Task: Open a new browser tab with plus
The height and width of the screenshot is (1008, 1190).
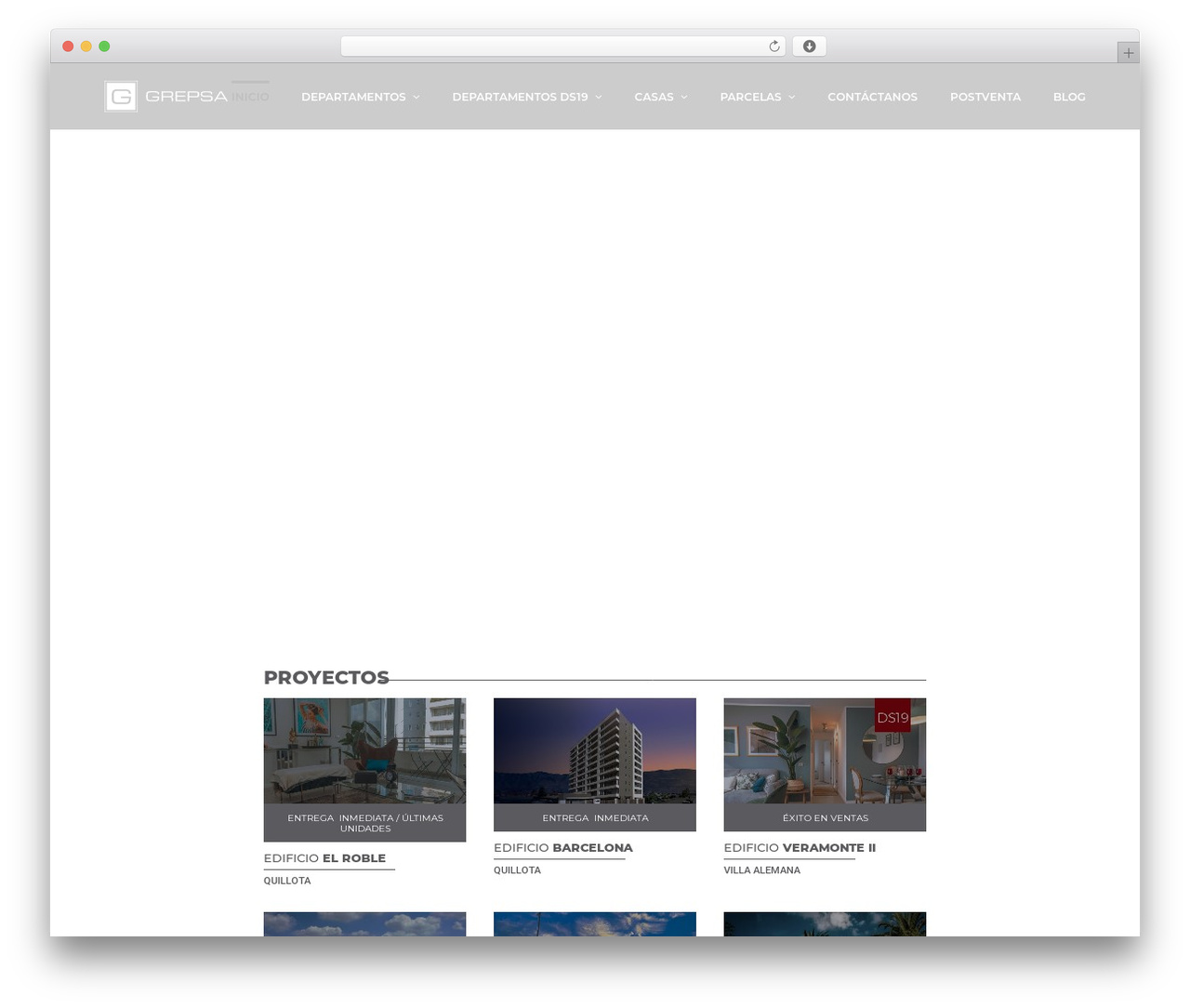Action: pyautogui.click(x=1128, y=53)
